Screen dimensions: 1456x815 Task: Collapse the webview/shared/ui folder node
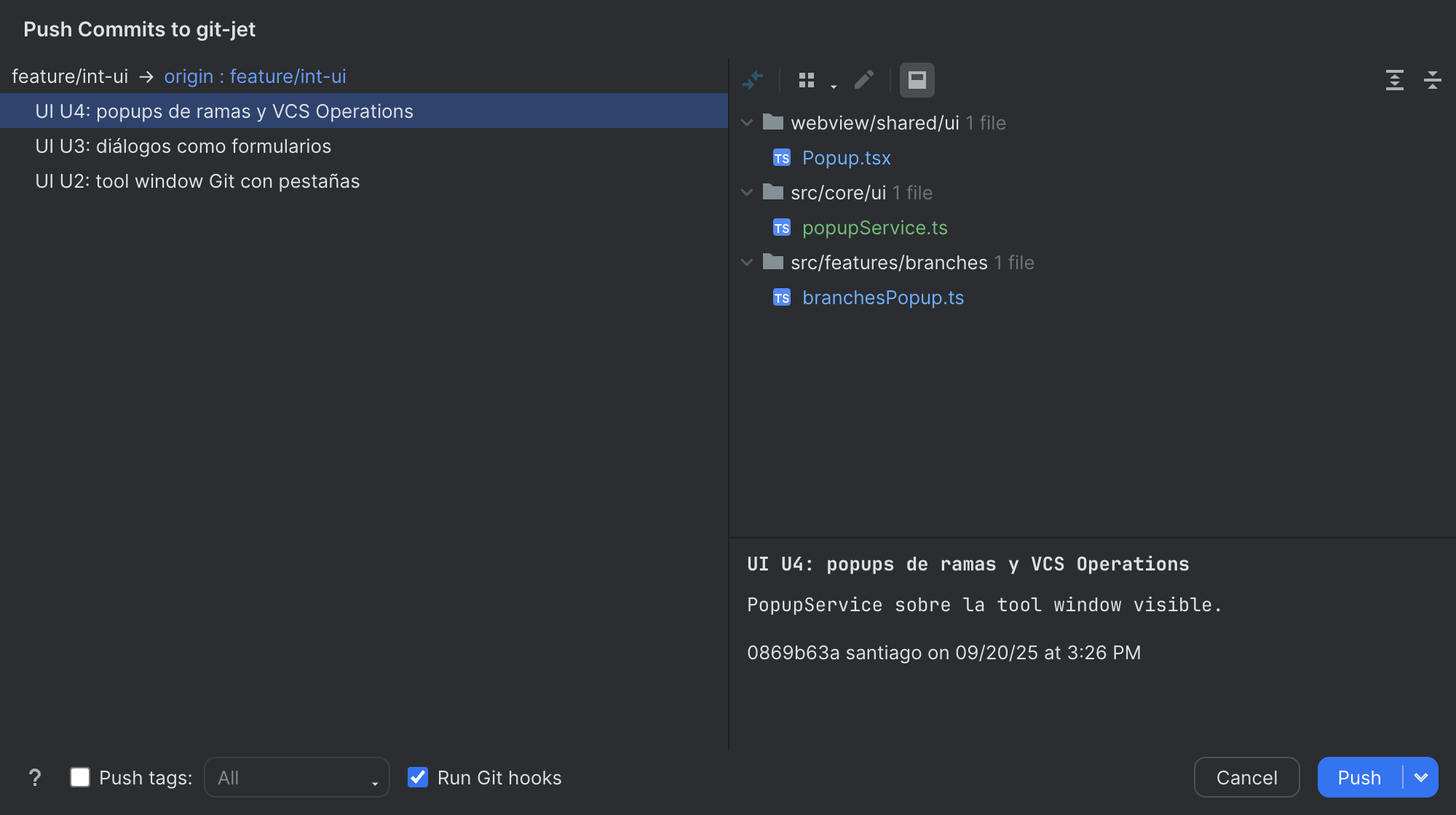[747, 123]
